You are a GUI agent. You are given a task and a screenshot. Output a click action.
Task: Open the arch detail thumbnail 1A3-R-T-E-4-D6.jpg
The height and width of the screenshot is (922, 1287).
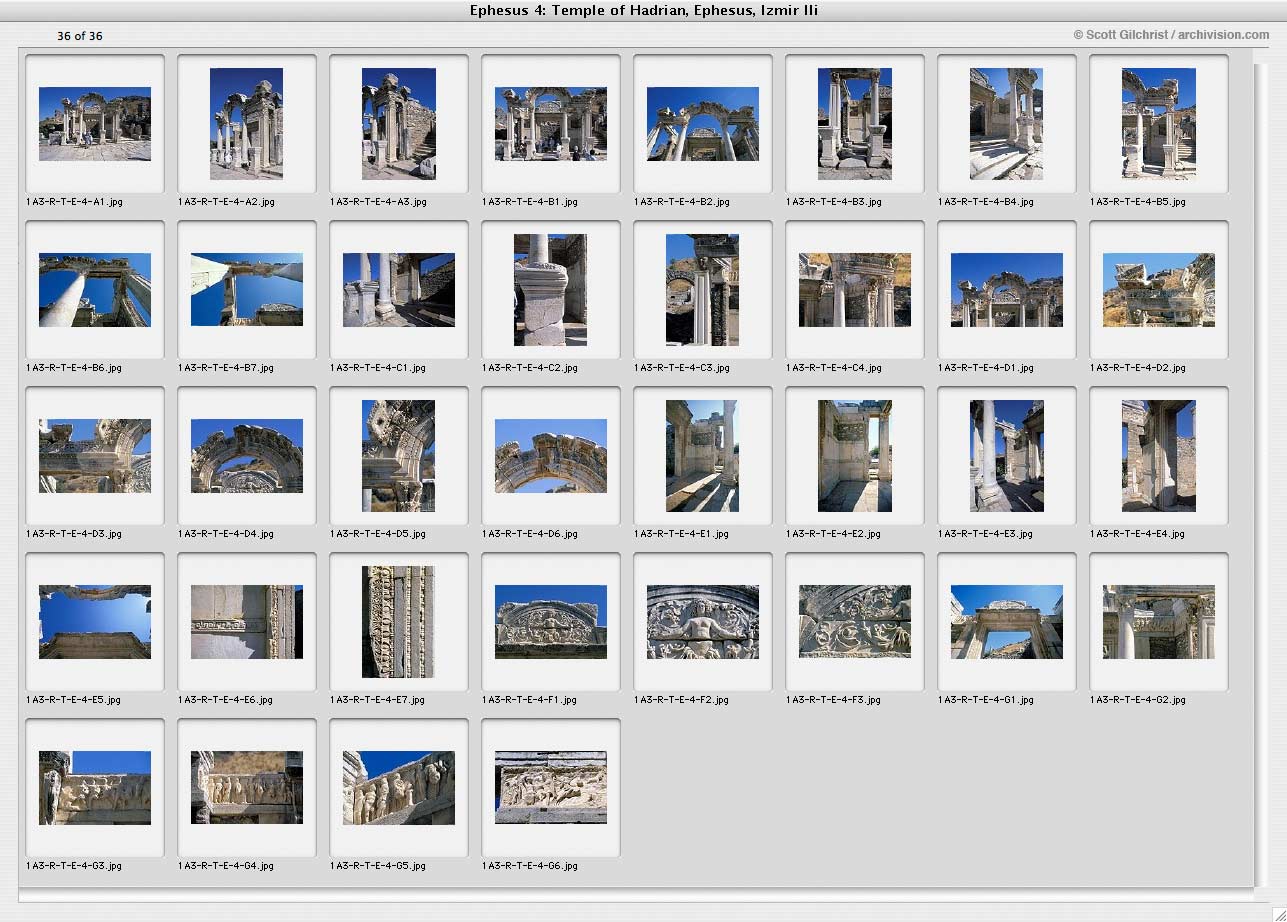(x=551, y=456)
